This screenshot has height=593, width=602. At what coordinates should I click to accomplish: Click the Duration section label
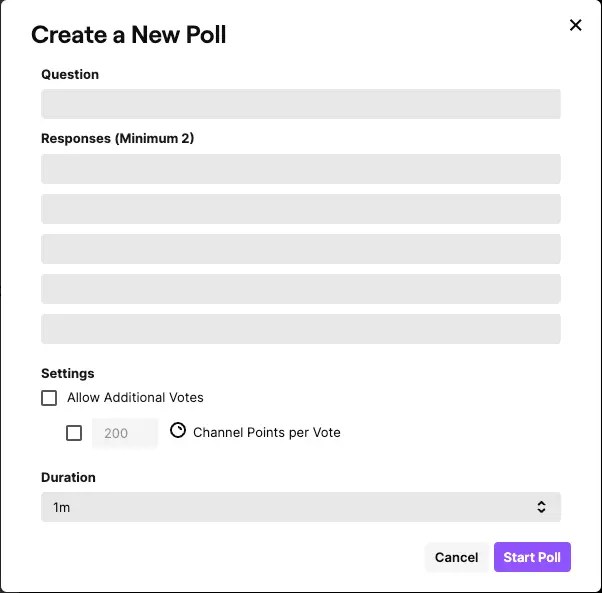click(68, 477)
